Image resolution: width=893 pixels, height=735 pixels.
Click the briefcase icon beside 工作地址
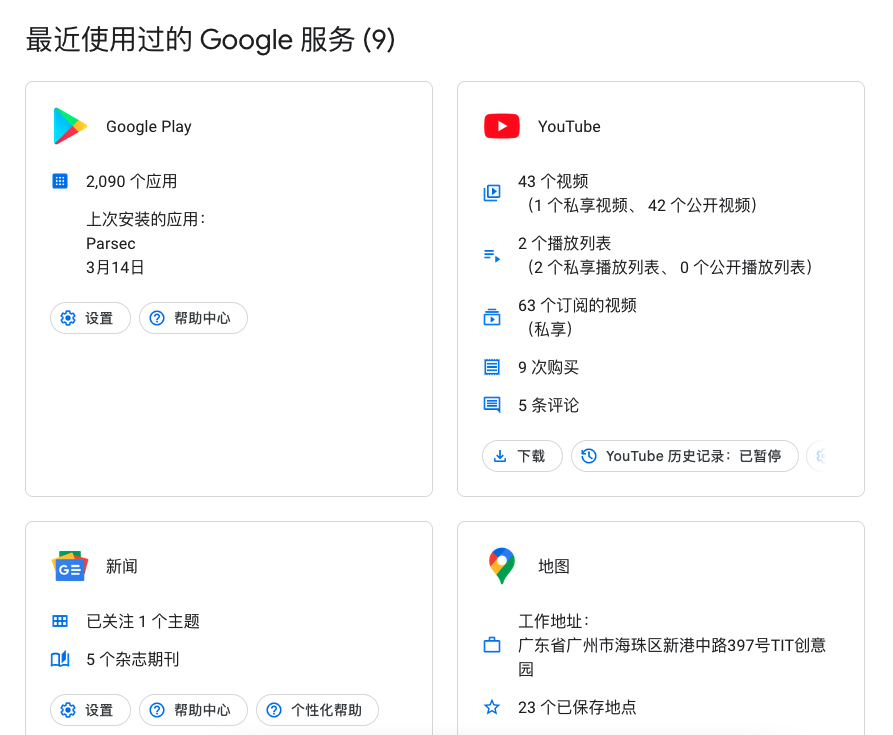click(491, 645)
